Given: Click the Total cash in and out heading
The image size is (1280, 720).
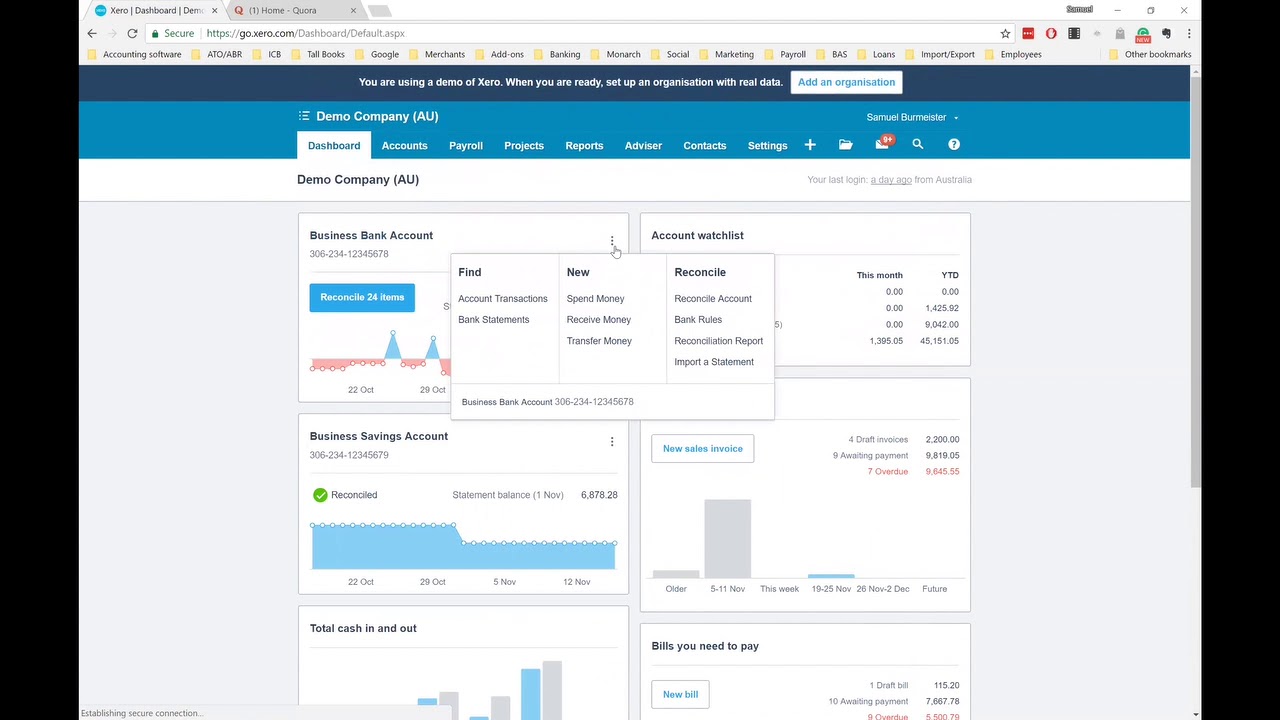Looking at the screenshot, I should pyautogui.click(x=363, y=628).
